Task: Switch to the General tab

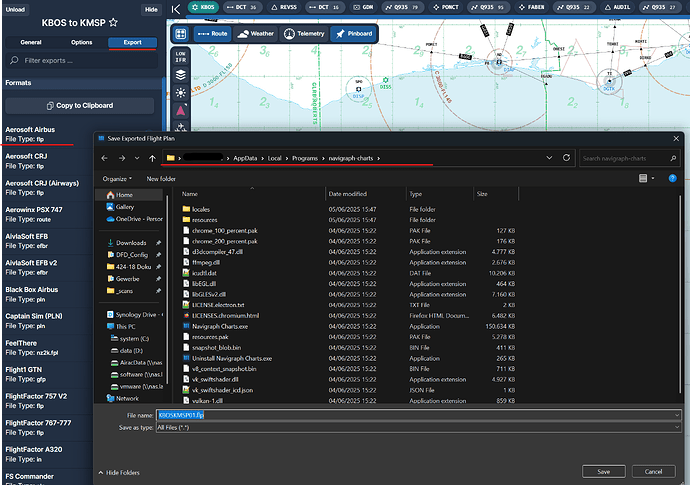Action: [30, 43]
